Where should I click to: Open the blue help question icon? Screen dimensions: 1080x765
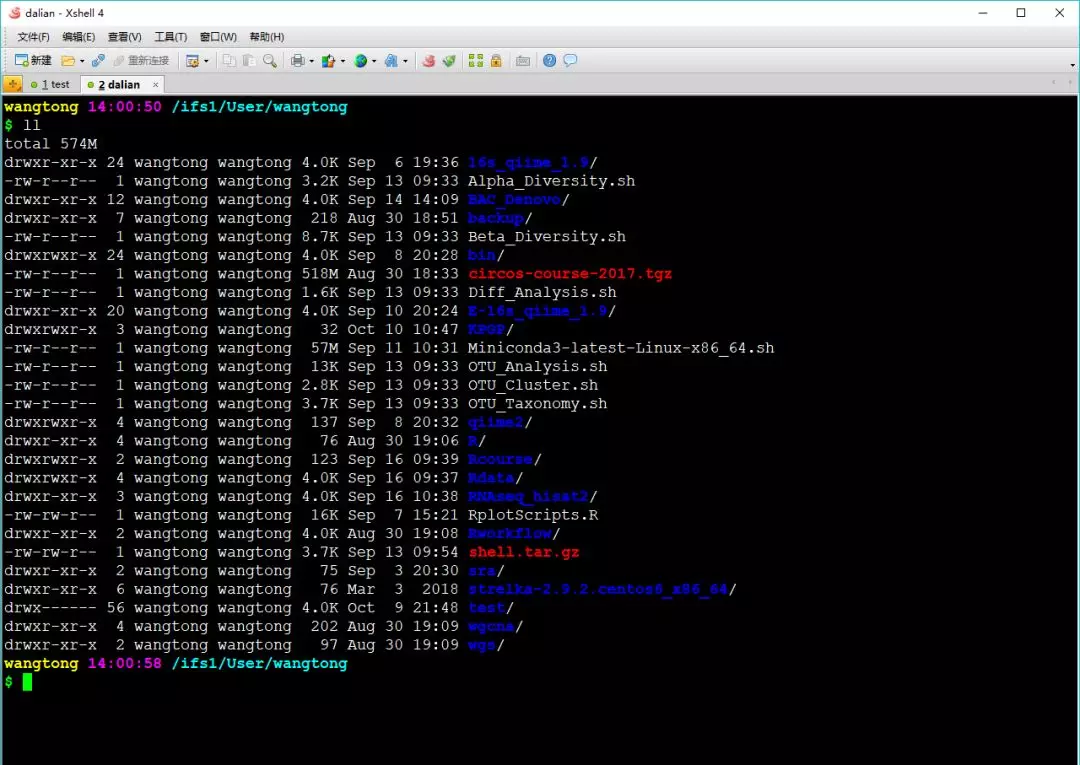pos(549,61)
